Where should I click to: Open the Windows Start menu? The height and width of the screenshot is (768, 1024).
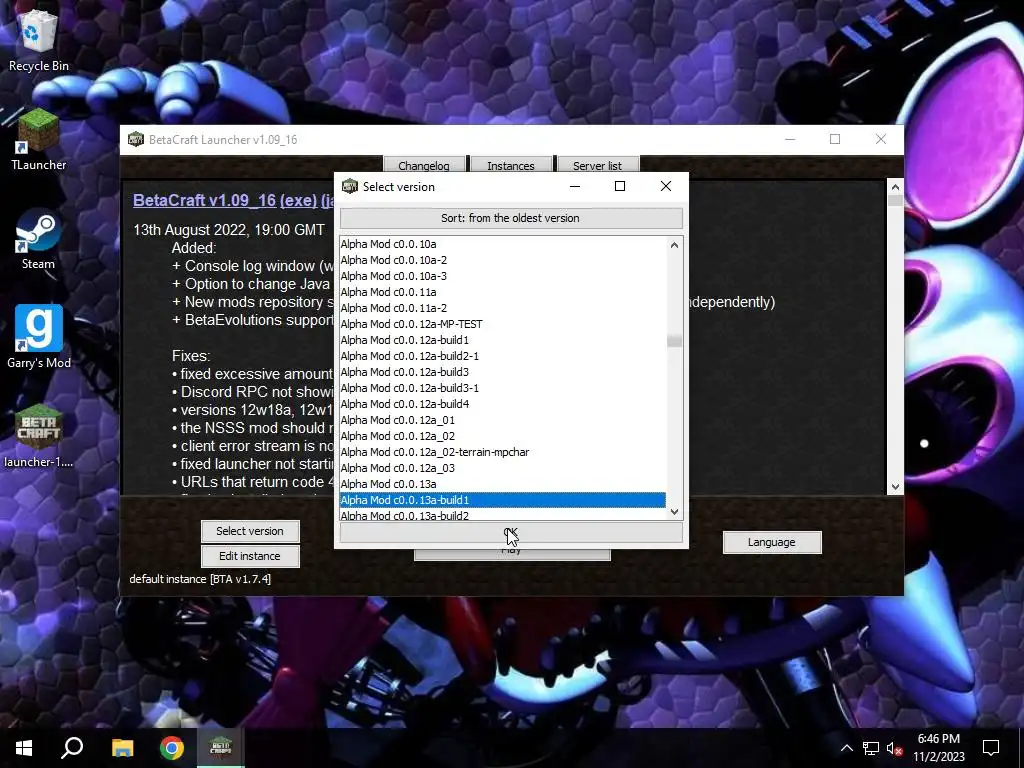click(24, 748)
